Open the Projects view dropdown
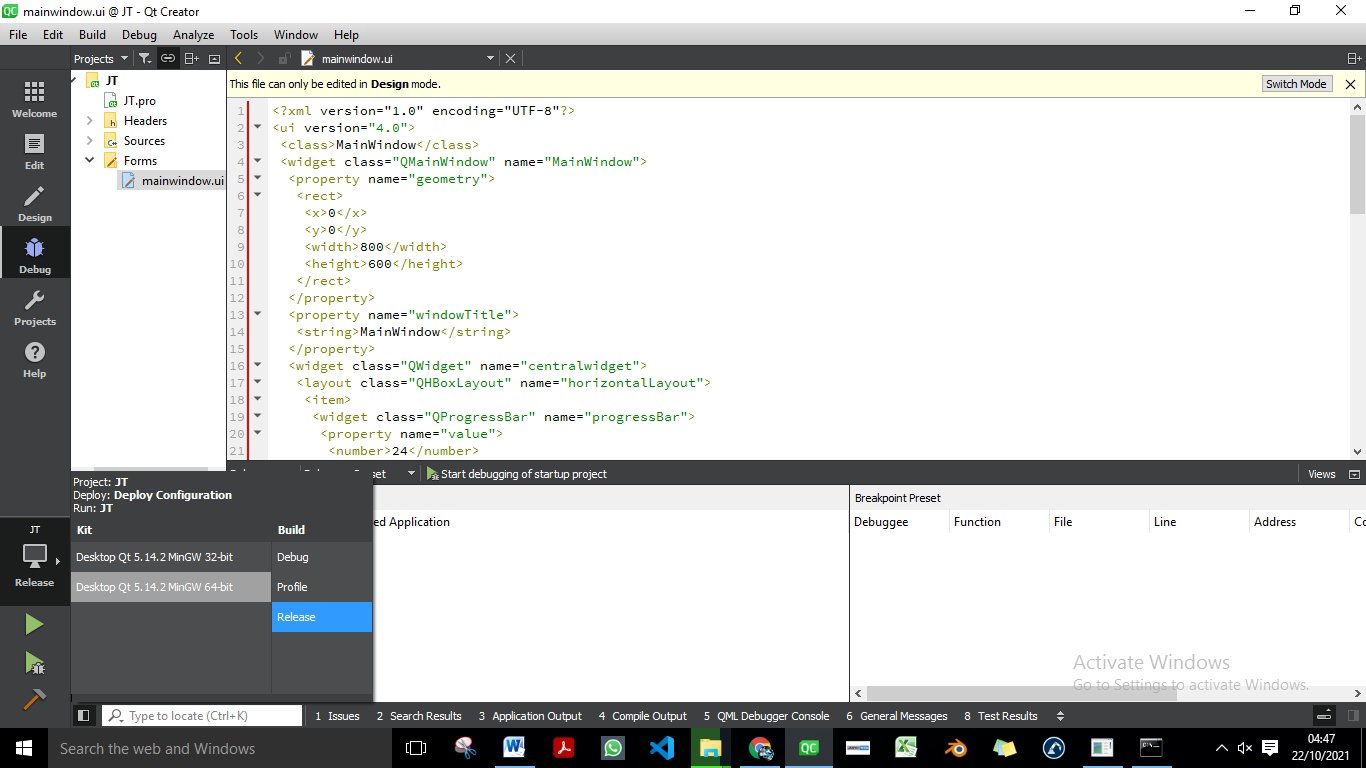The width and height of the screenshot is (1366, 768). point(101,59)
